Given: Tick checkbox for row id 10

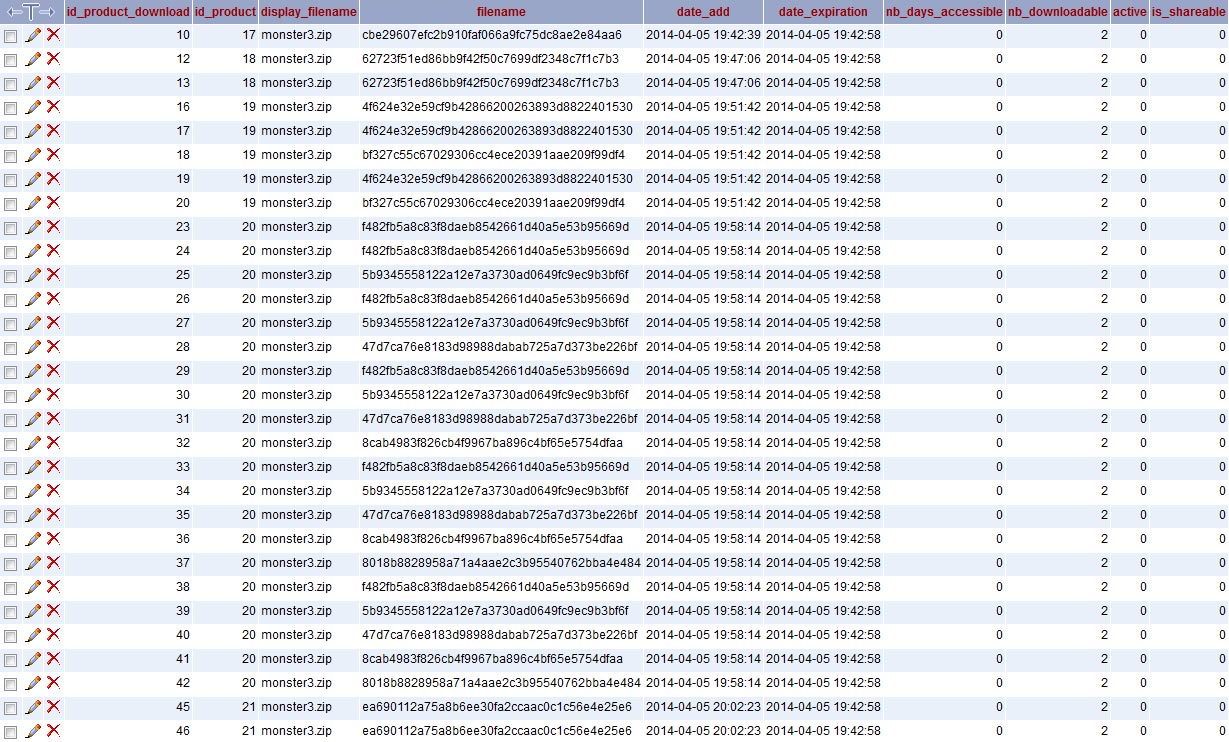Looking at the screenshot, I should pos(10,36).
